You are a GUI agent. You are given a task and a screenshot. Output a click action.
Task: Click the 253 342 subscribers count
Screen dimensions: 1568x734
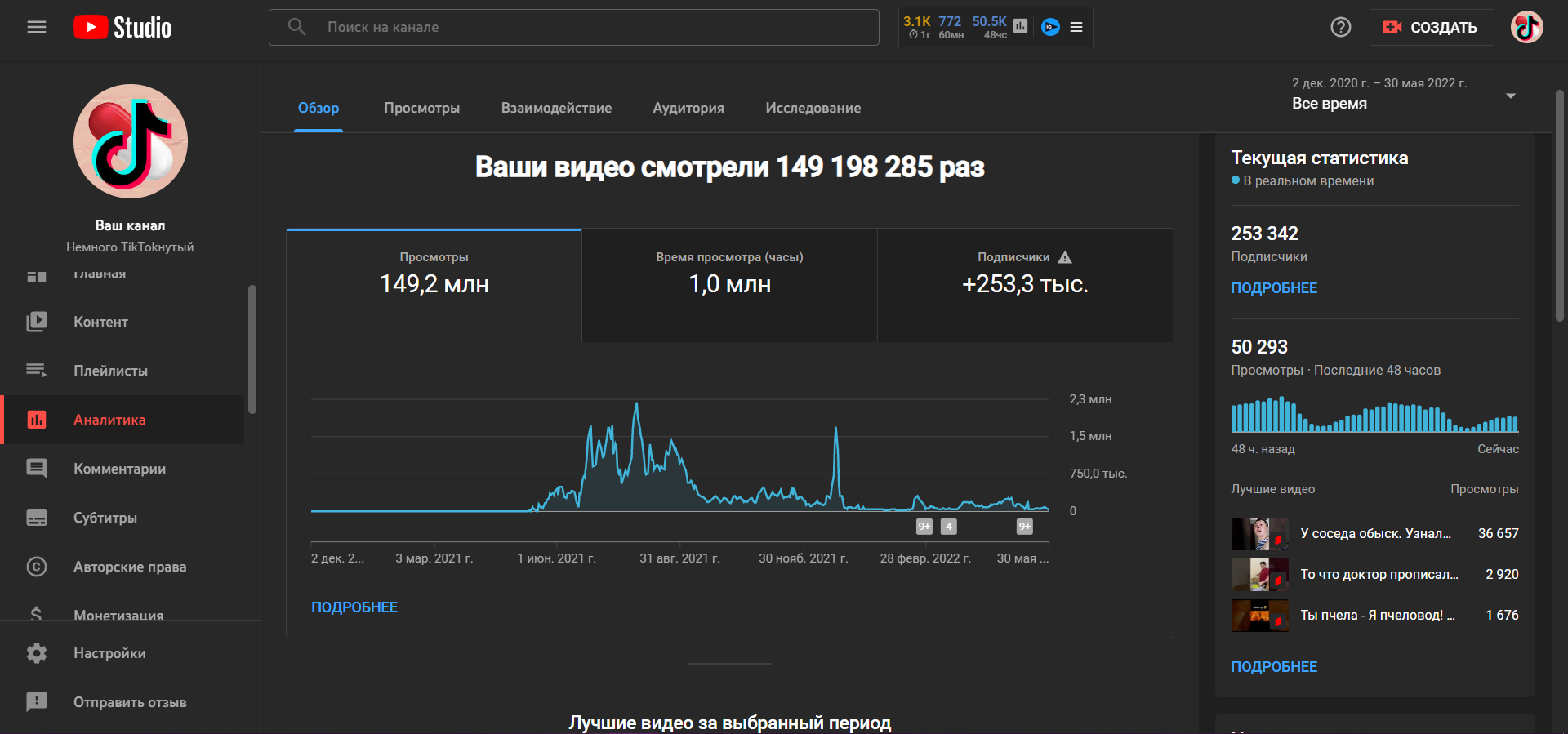coord(1264,234)
